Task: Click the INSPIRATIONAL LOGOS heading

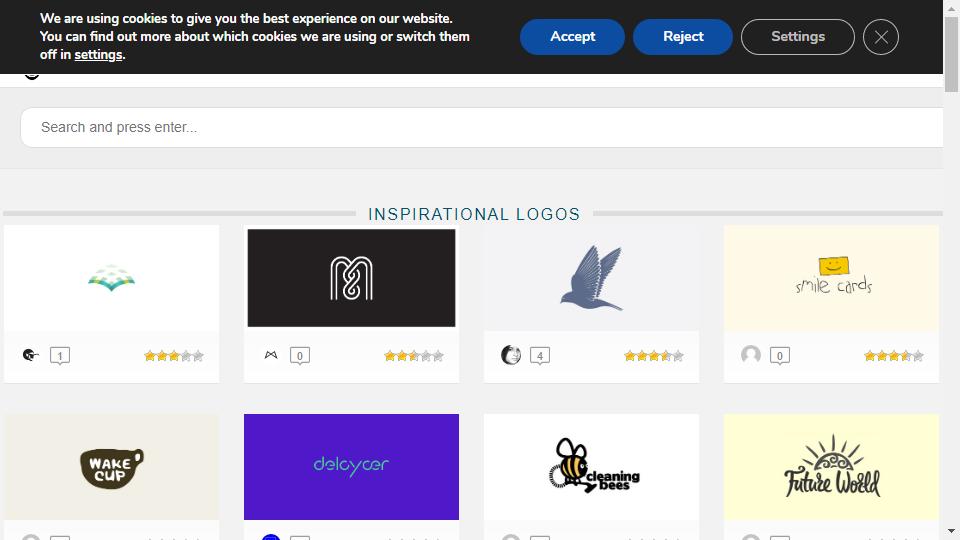Action: [x=474, y=214]
